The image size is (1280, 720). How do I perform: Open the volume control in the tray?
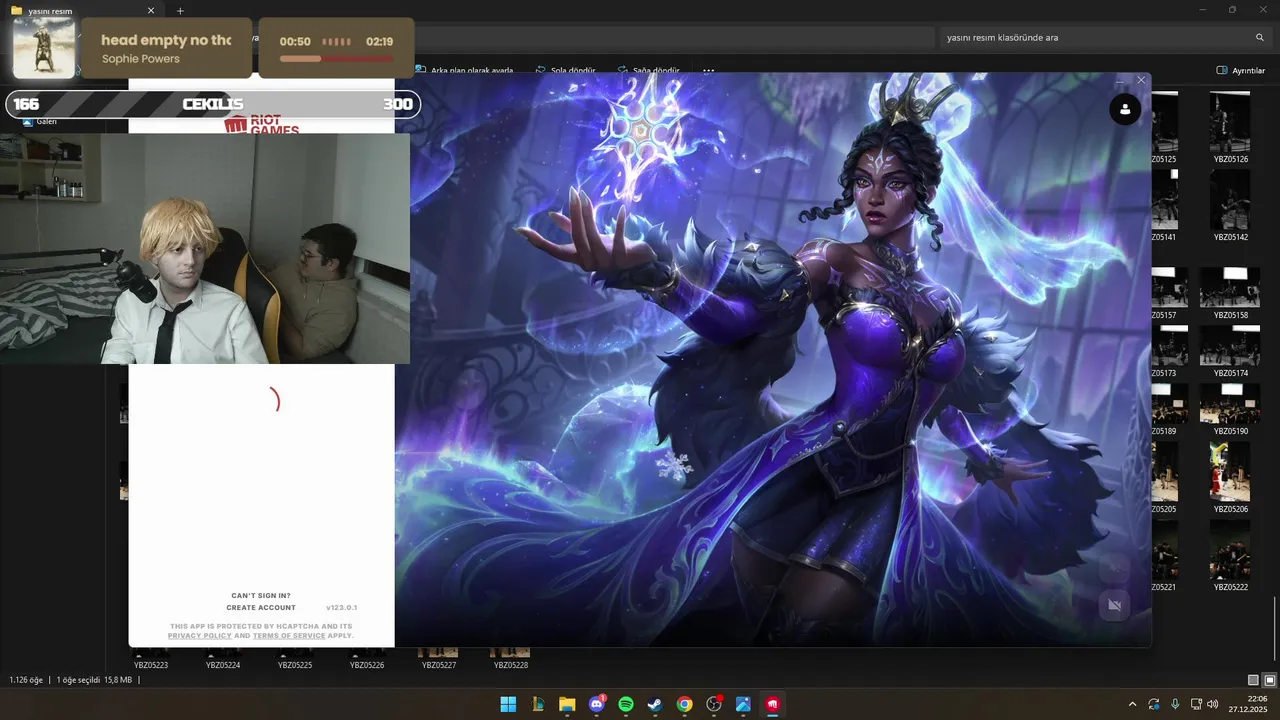click(x=1213, y=704)
